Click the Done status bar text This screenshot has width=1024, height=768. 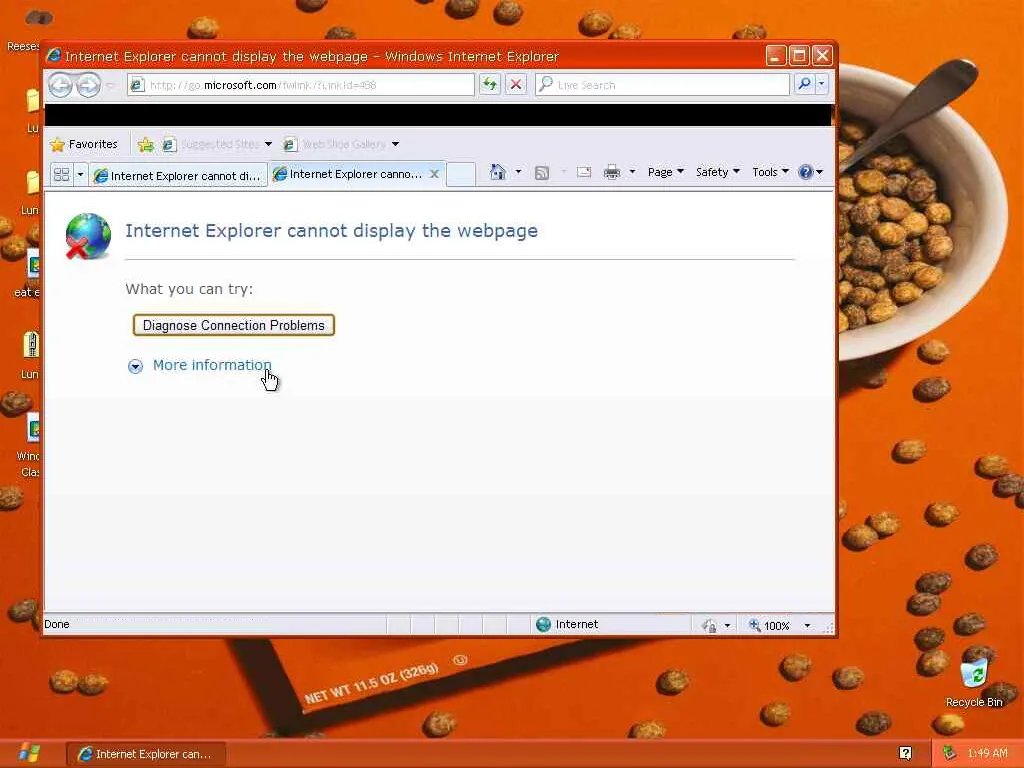tap(57, 624)
